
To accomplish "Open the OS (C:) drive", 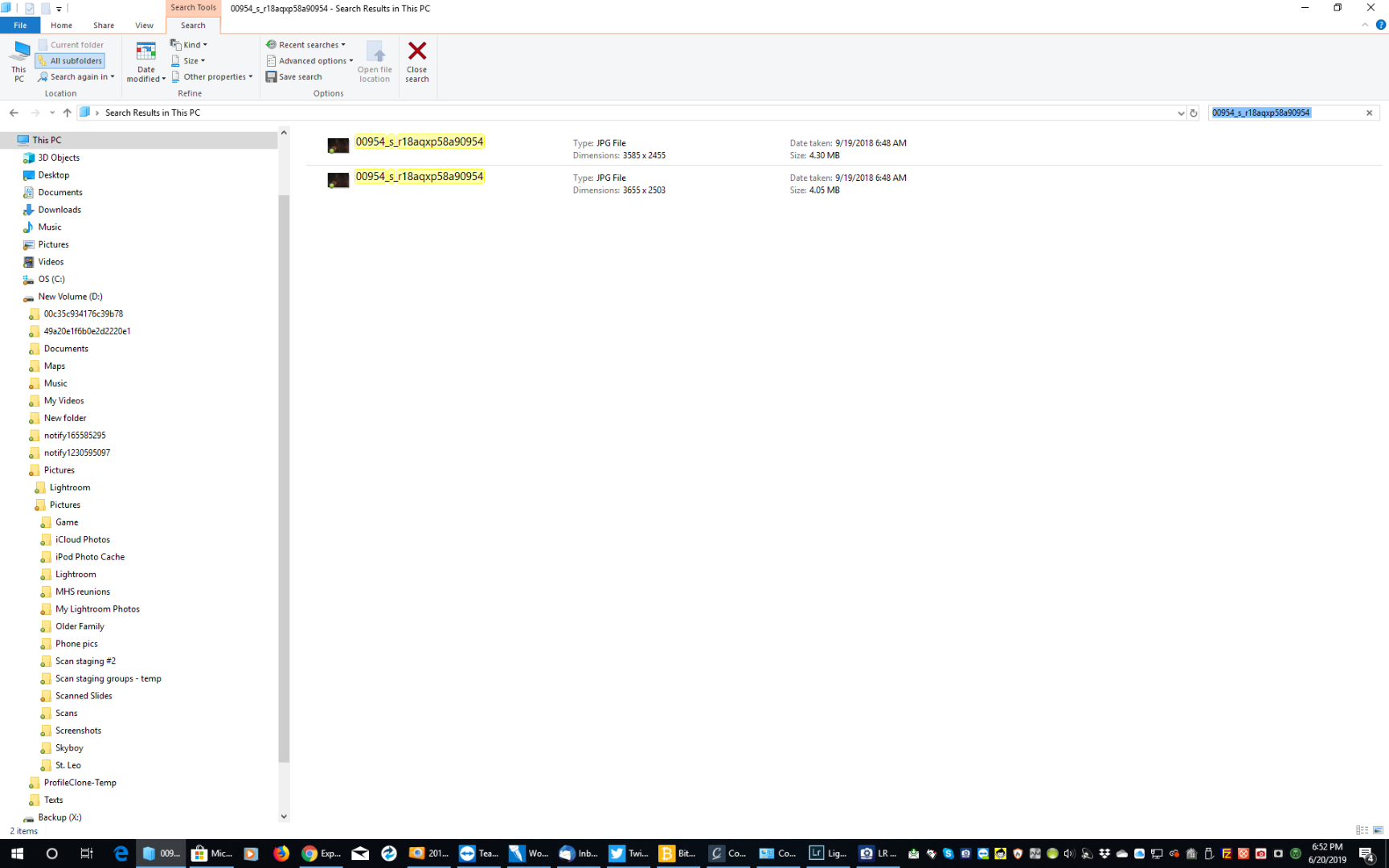I will 51,279.
